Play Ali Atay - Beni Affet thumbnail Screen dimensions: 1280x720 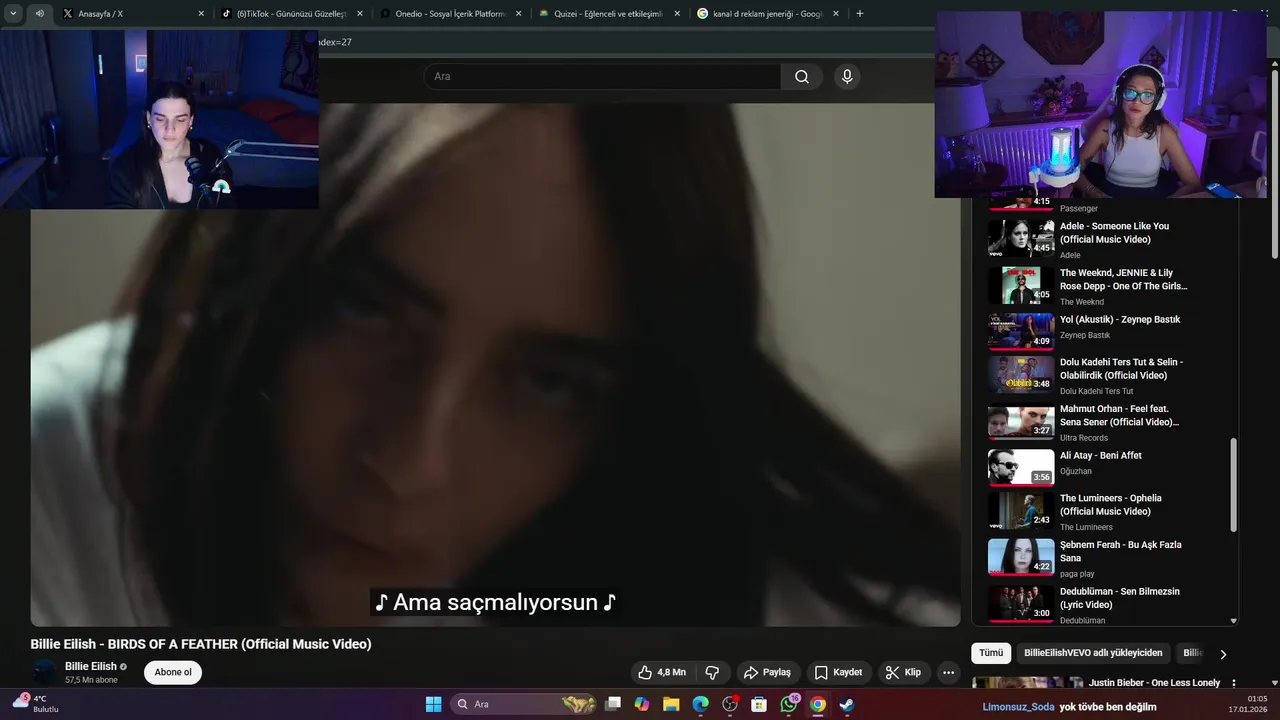tap(1021, 468)
